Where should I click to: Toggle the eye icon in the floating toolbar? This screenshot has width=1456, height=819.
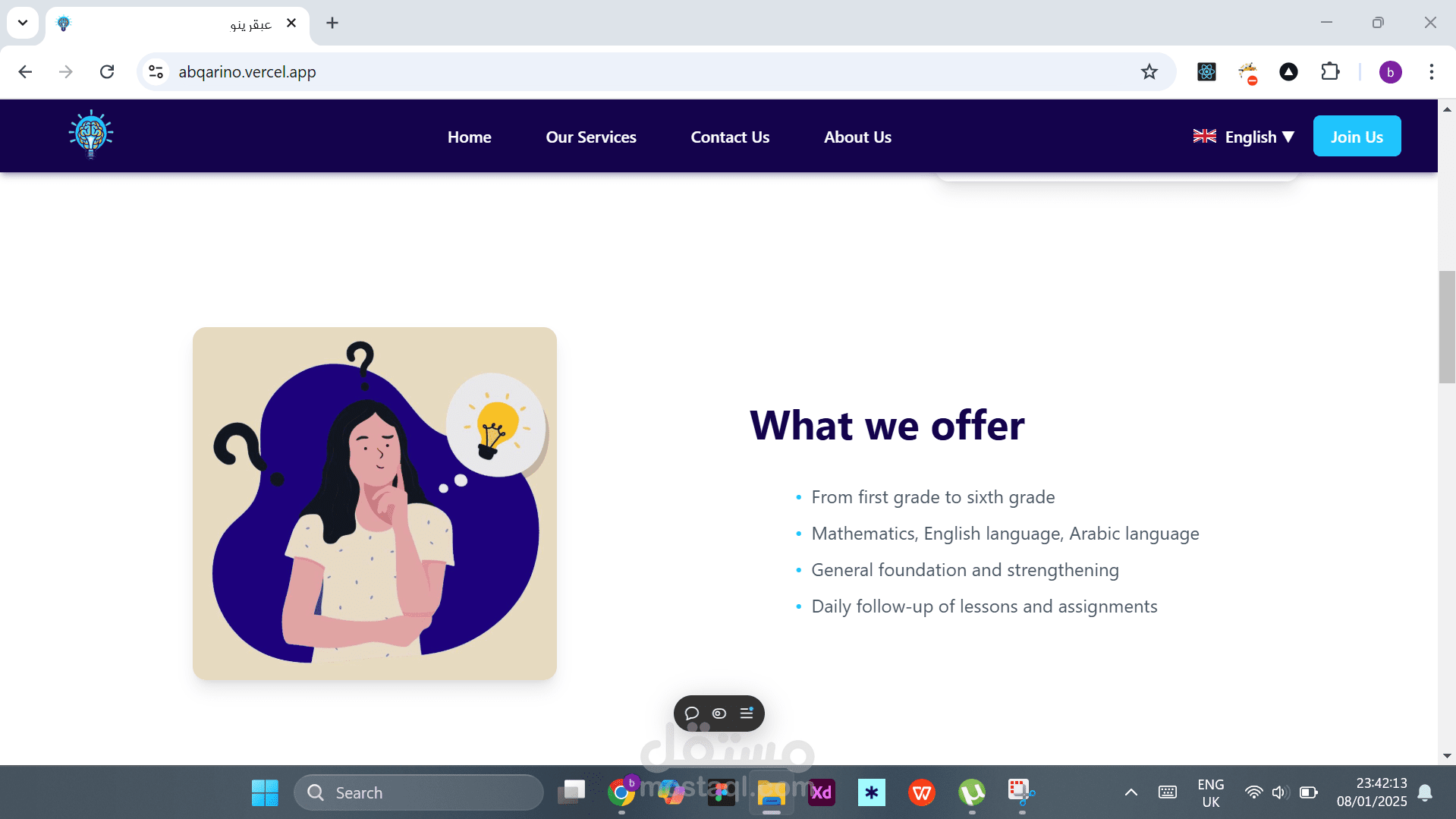click(719, 713)
